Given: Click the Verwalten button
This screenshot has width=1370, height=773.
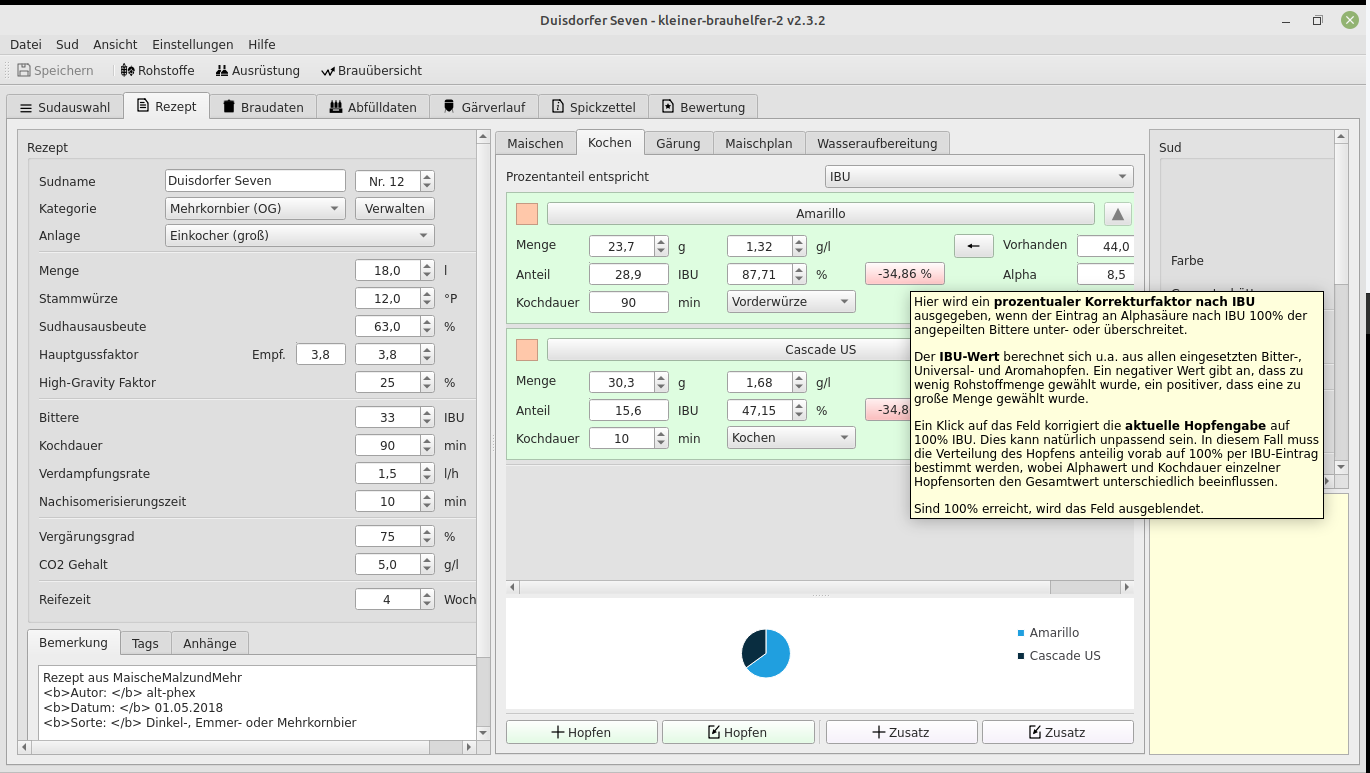Looking at the screenshot, I should [x=394, y=209].
